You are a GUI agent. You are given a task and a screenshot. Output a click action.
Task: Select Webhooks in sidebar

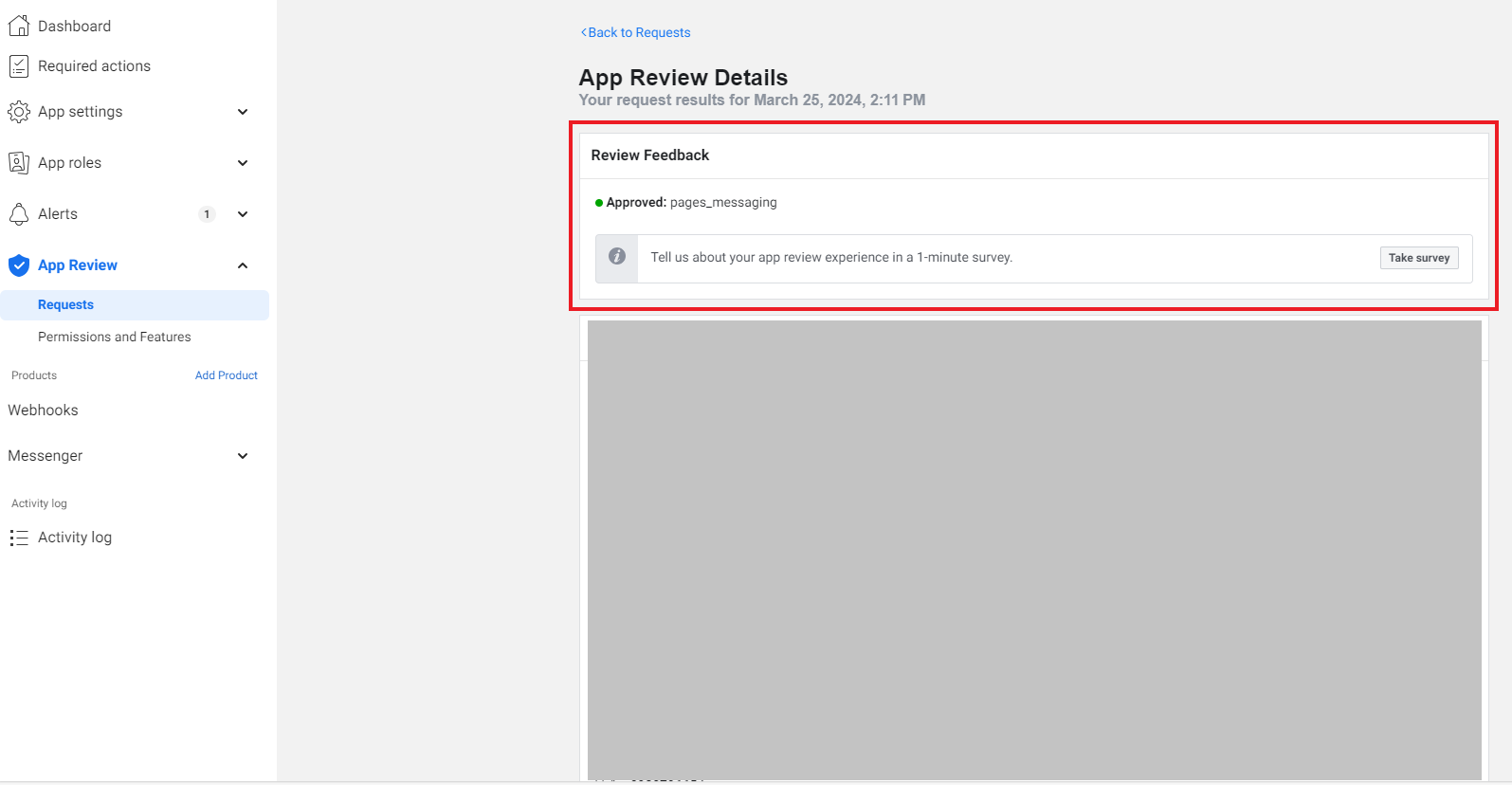point(43,411)
